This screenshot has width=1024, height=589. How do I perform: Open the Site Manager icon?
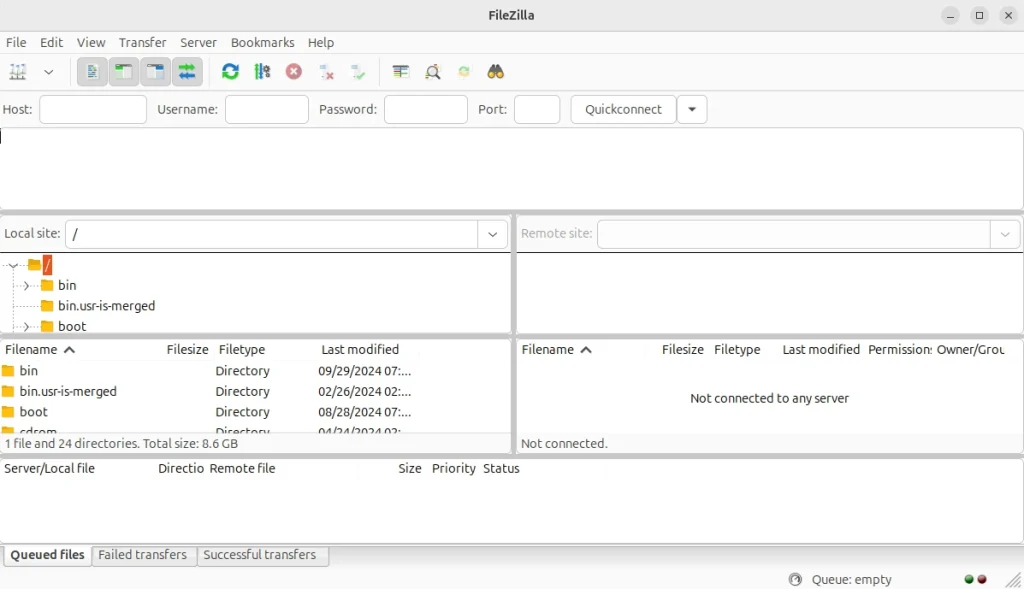click(18, 72)
